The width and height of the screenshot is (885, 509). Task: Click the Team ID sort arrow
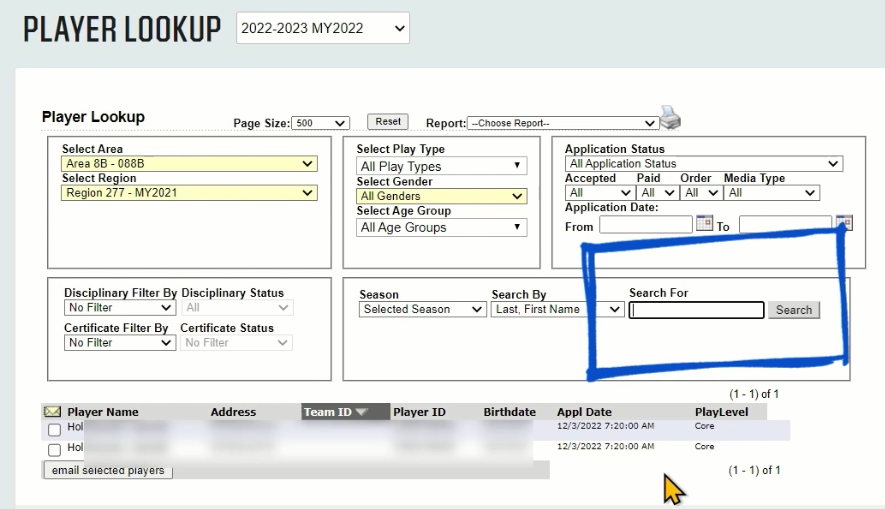(x=361, y=412)
